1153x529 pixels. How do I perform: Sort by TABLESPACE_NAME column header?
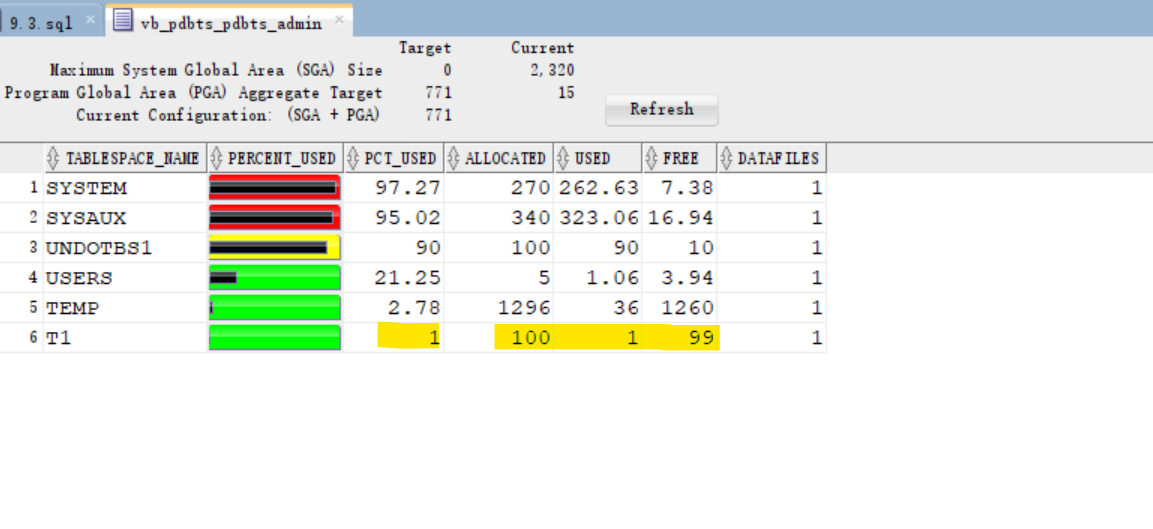click(125, 158)
